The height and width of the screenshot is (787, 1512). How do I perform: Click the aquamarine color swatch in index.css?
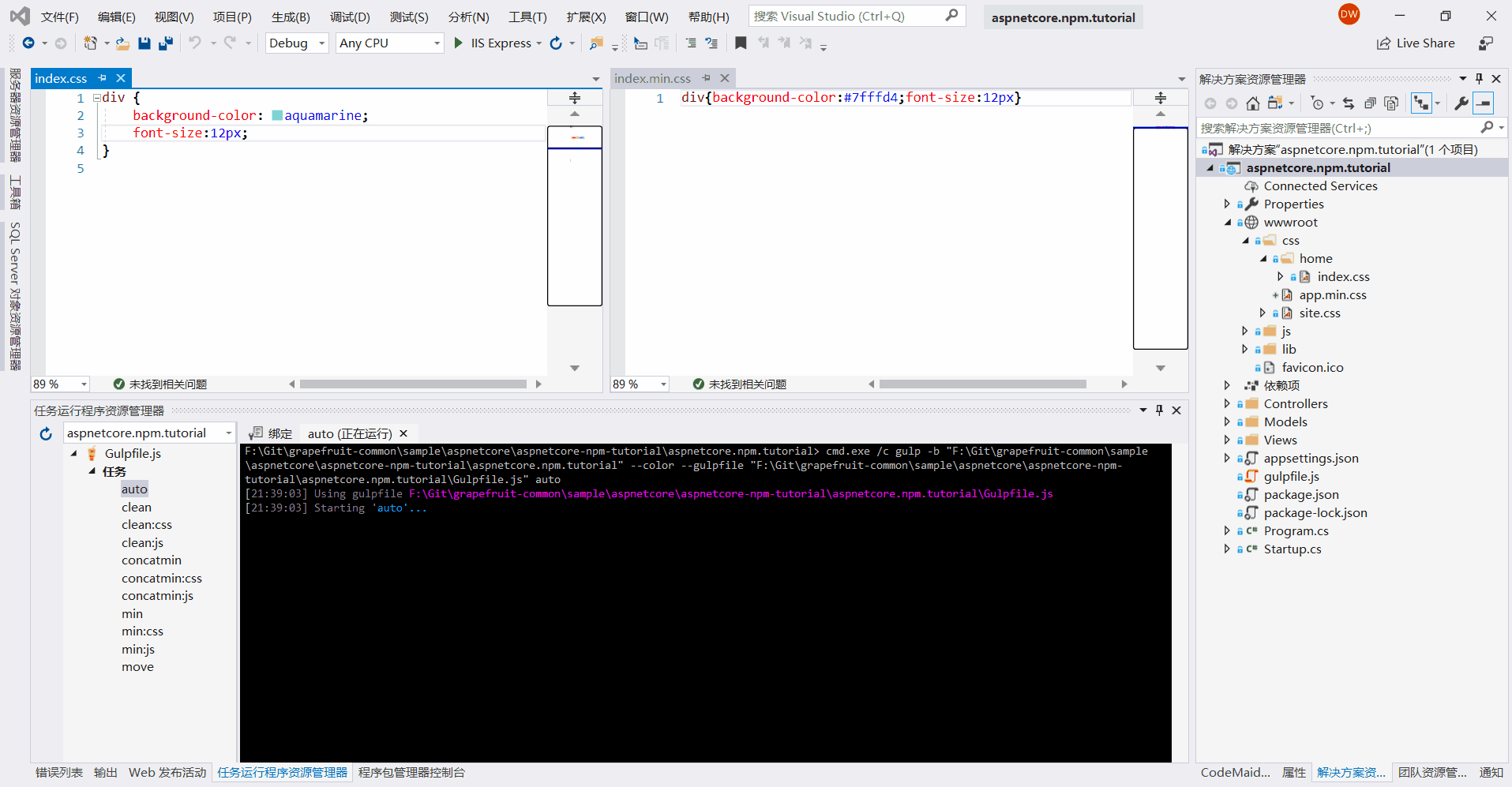(277, 116)
